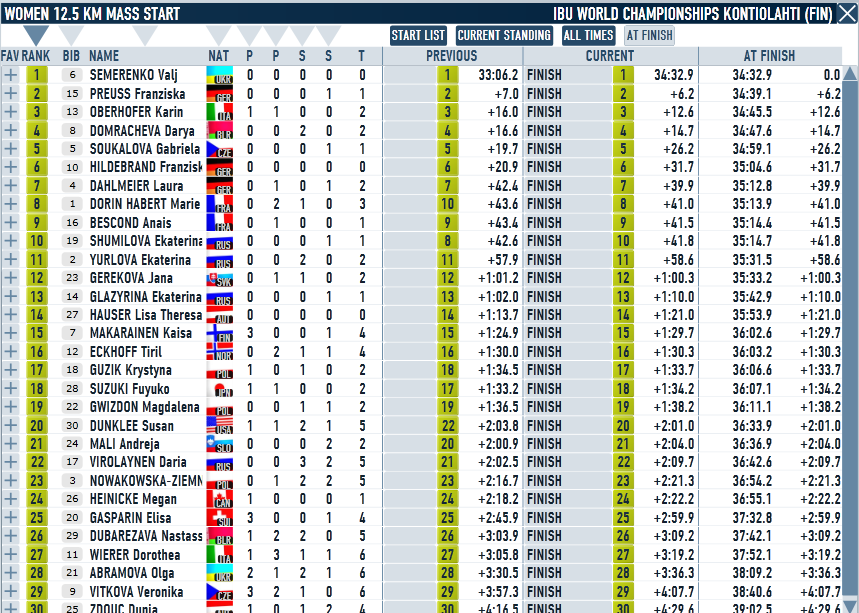Mark OBERHOFER Karin as favorite
Image resolution: width=859 pixels, height=613 pixels.
click(10, 112)
